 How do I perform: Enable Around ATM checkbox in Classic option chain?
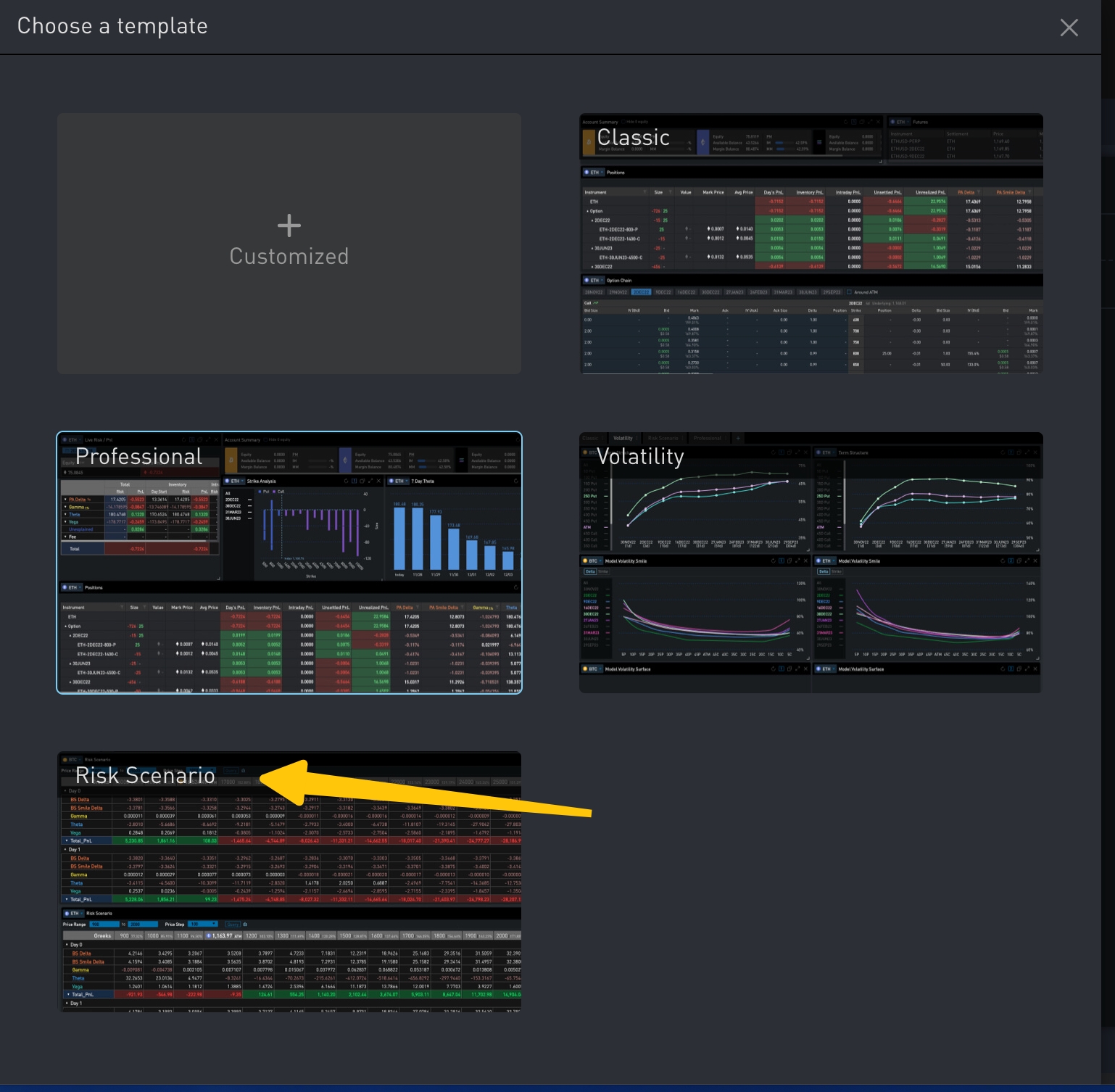[x=850, y=292]
